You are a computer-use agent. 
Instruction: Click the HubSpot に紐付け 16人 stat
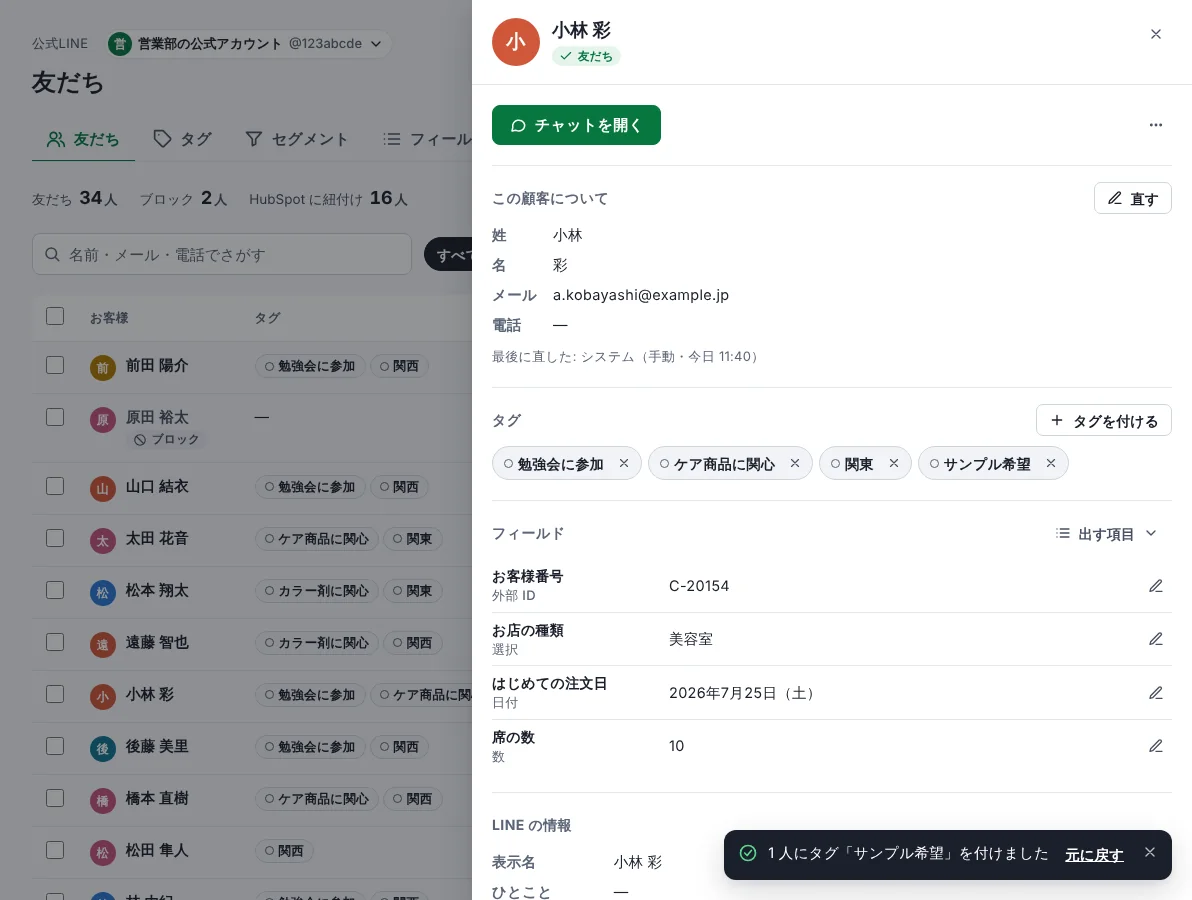coord(328,198)
